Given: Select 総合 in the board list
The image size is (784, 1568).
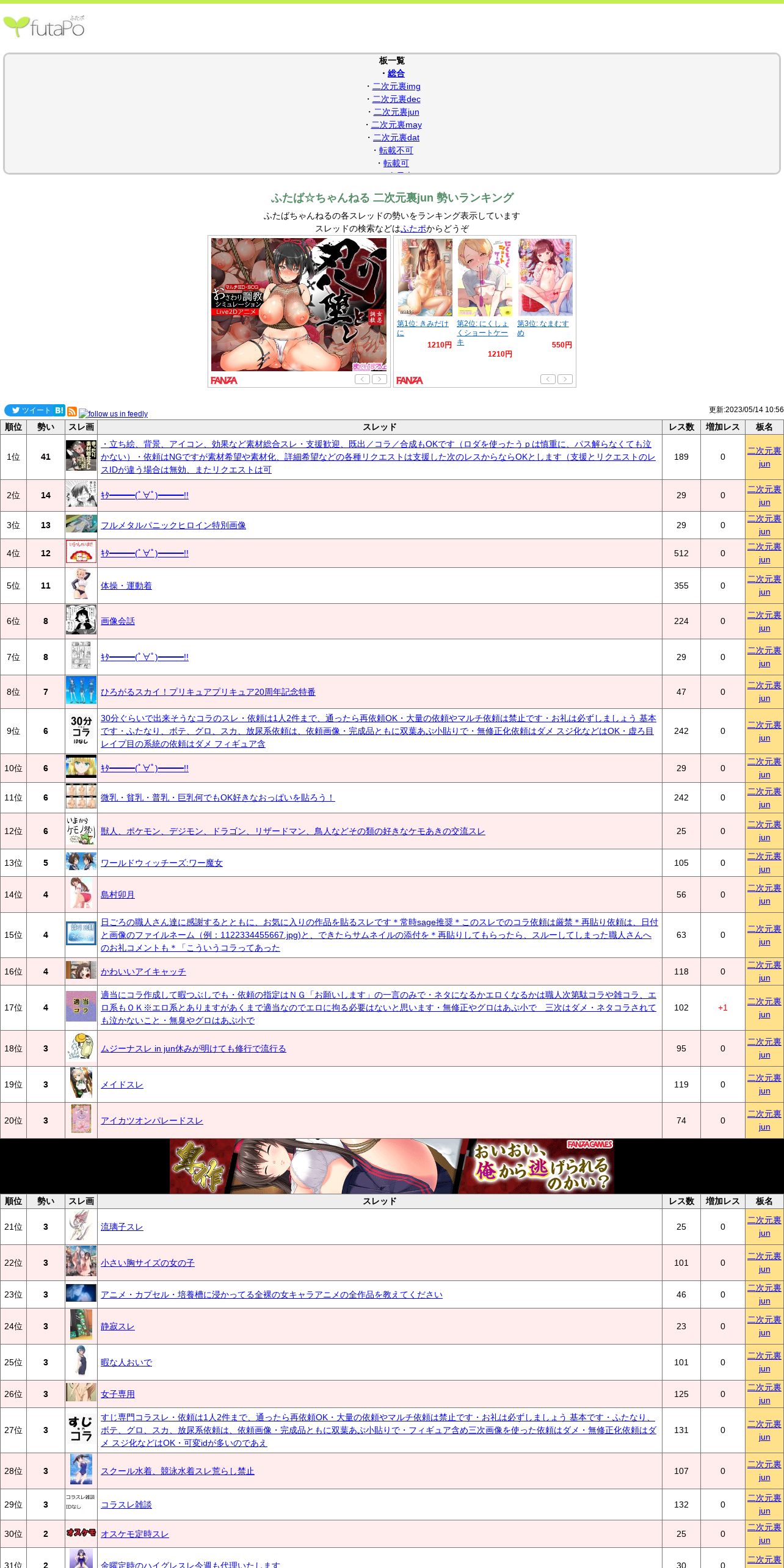Looking at the screenshot, I should [396, 73].
